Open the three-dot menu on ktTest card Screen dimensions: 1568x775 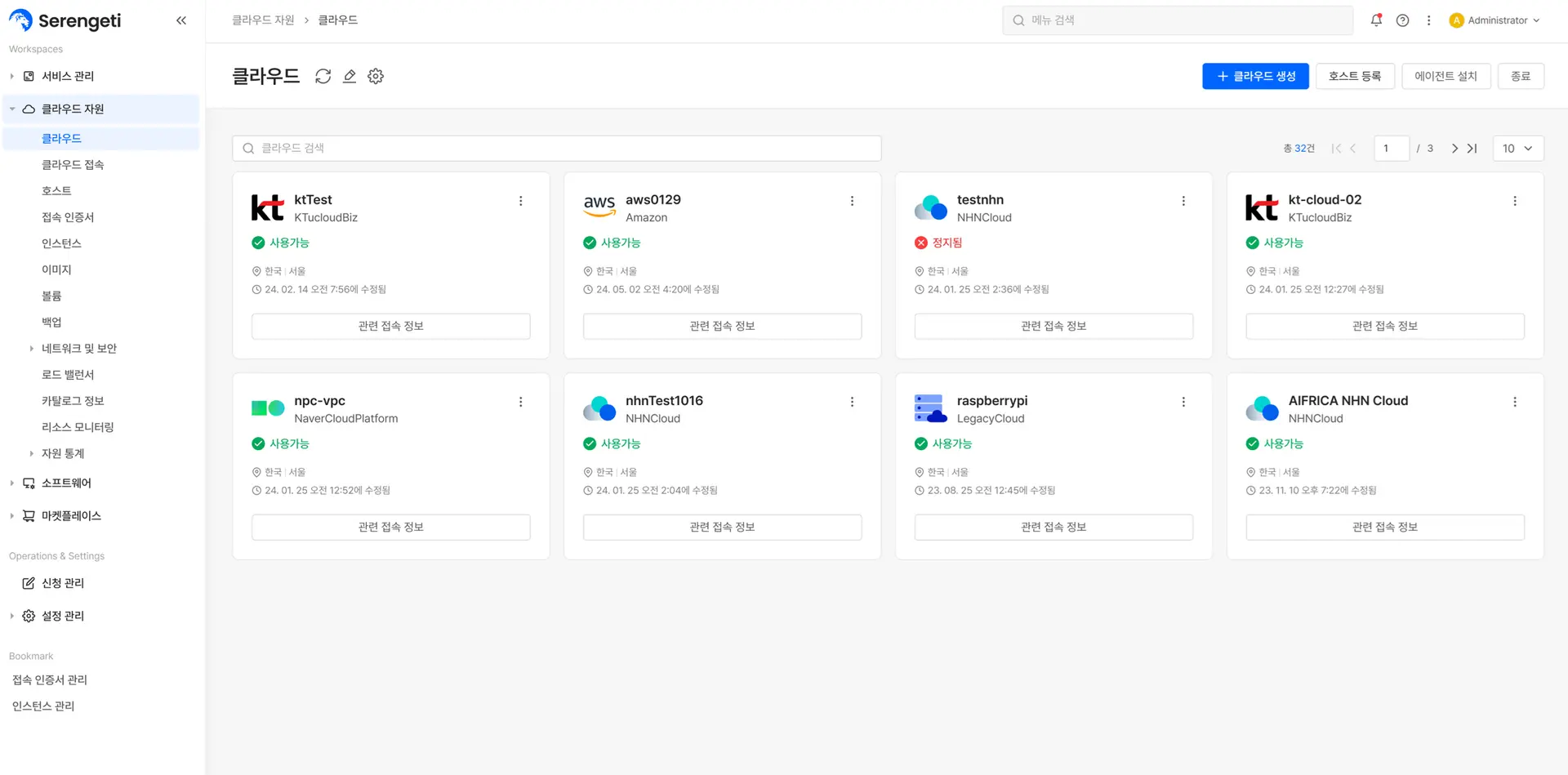[521, 201]
